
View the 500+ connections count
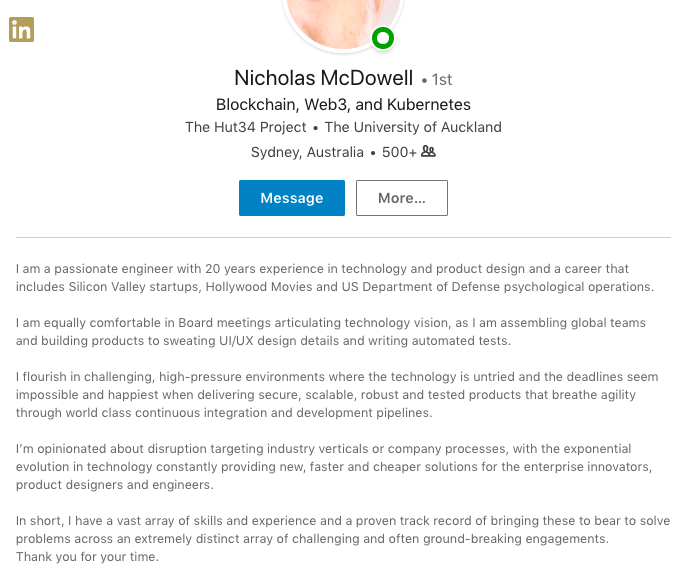point(399,152)
